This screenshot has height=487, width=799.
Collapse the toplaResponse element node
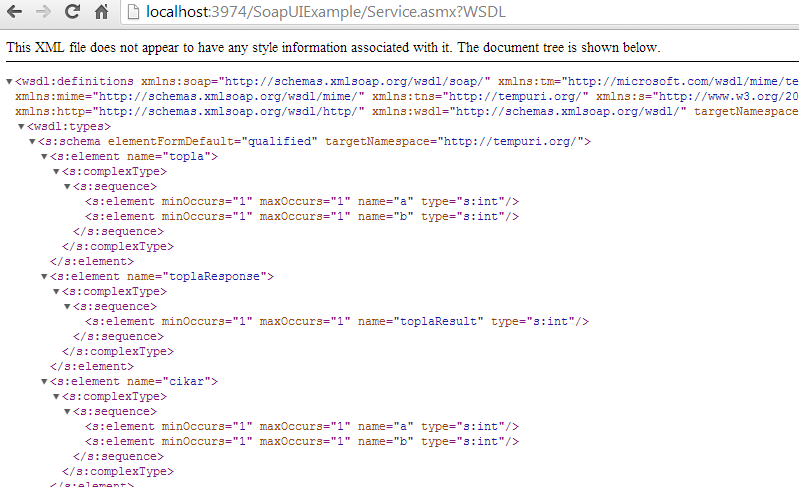click(44, 277)
